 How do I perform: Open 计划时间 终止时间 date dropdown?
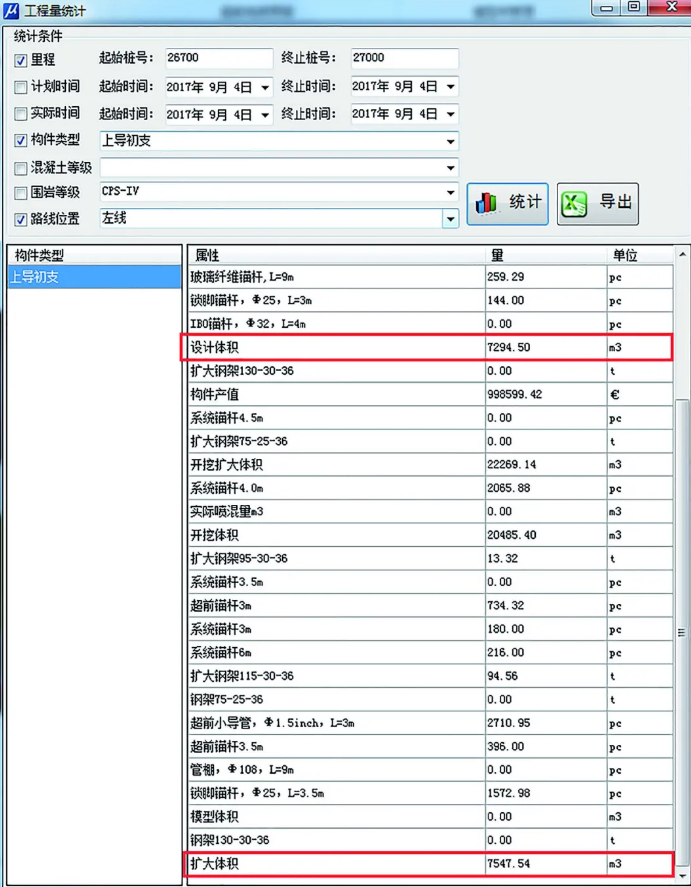[450, 87]
